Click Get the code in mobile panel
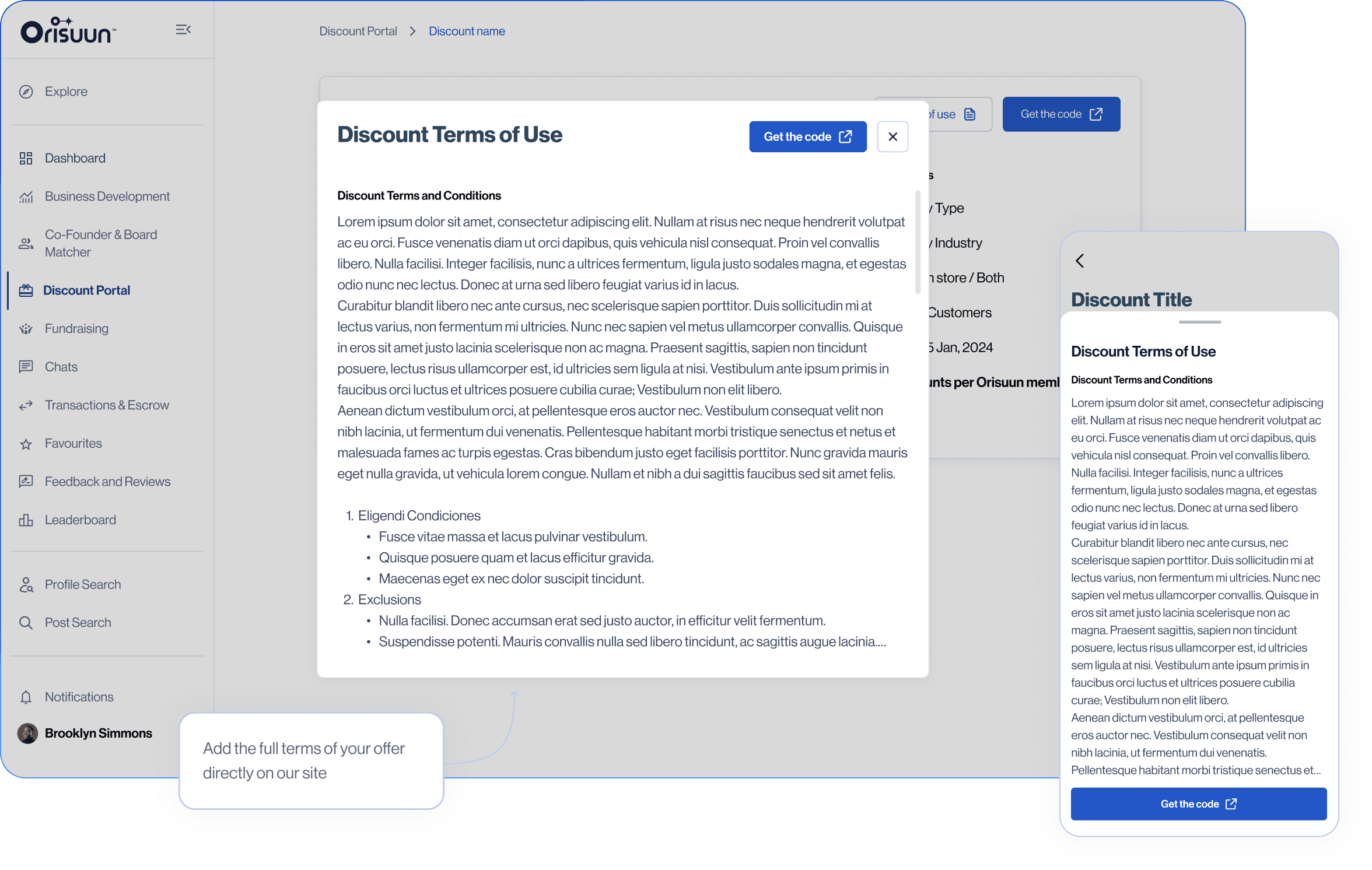1372x870 pixels. pyautogui.click(x=1199, y=804)
